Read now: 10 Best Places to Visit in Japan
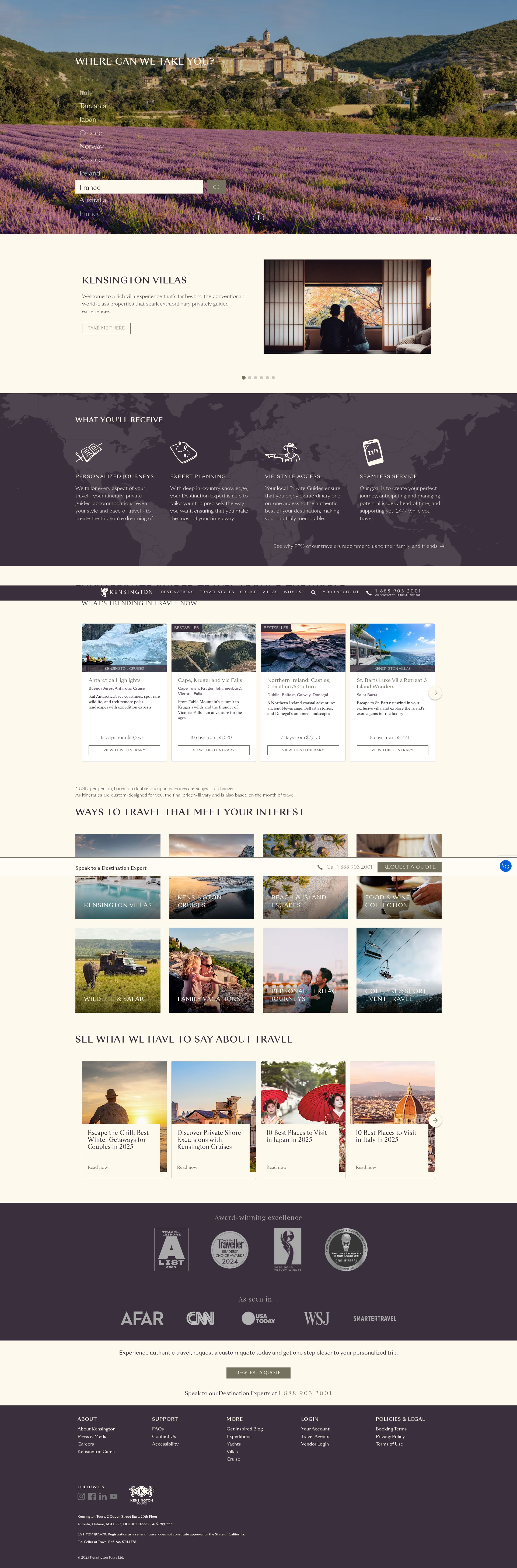 point(277,1167)
